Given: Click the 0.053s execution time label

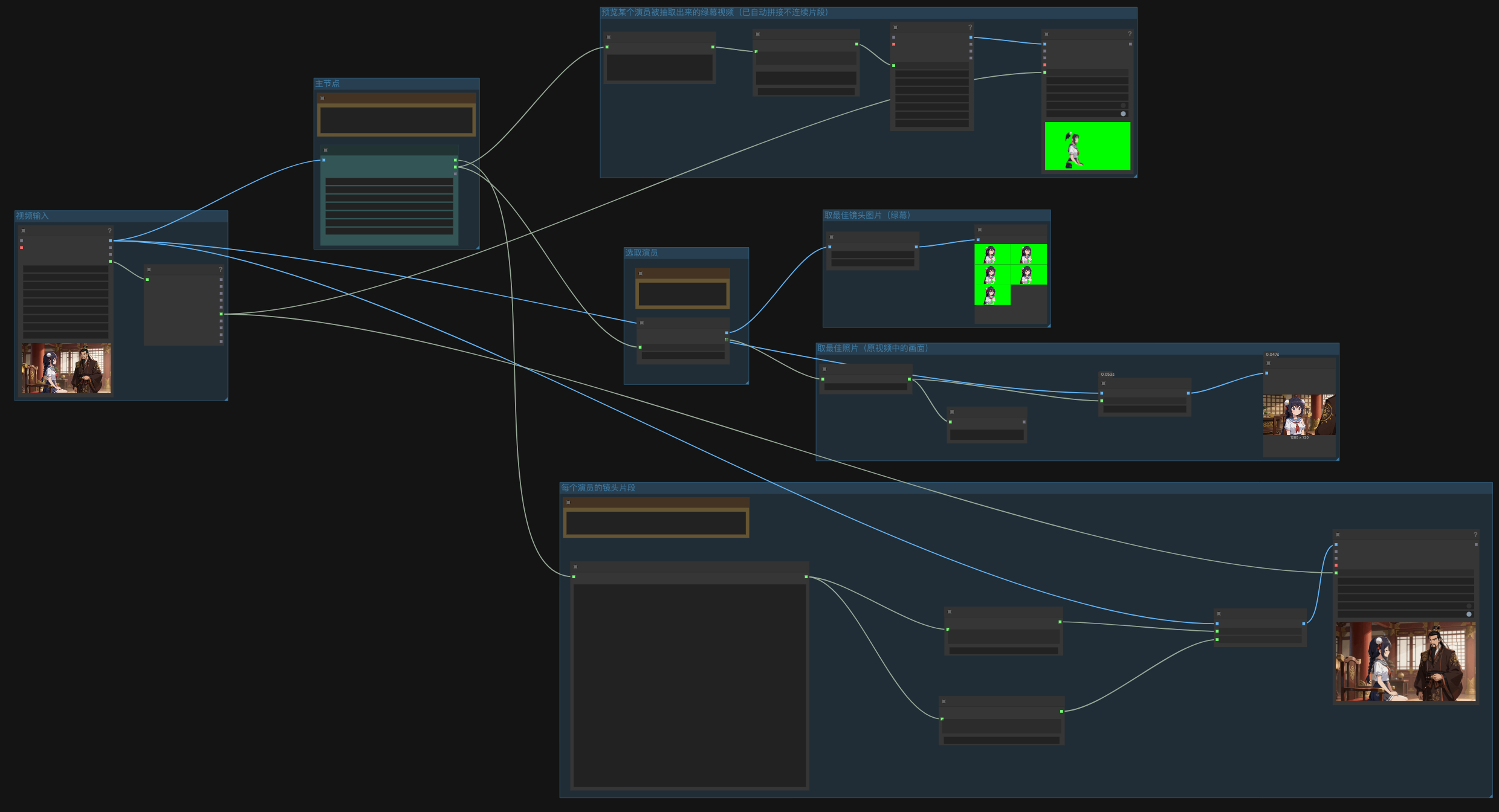Looking at the screenshot, I should 1107,375.
